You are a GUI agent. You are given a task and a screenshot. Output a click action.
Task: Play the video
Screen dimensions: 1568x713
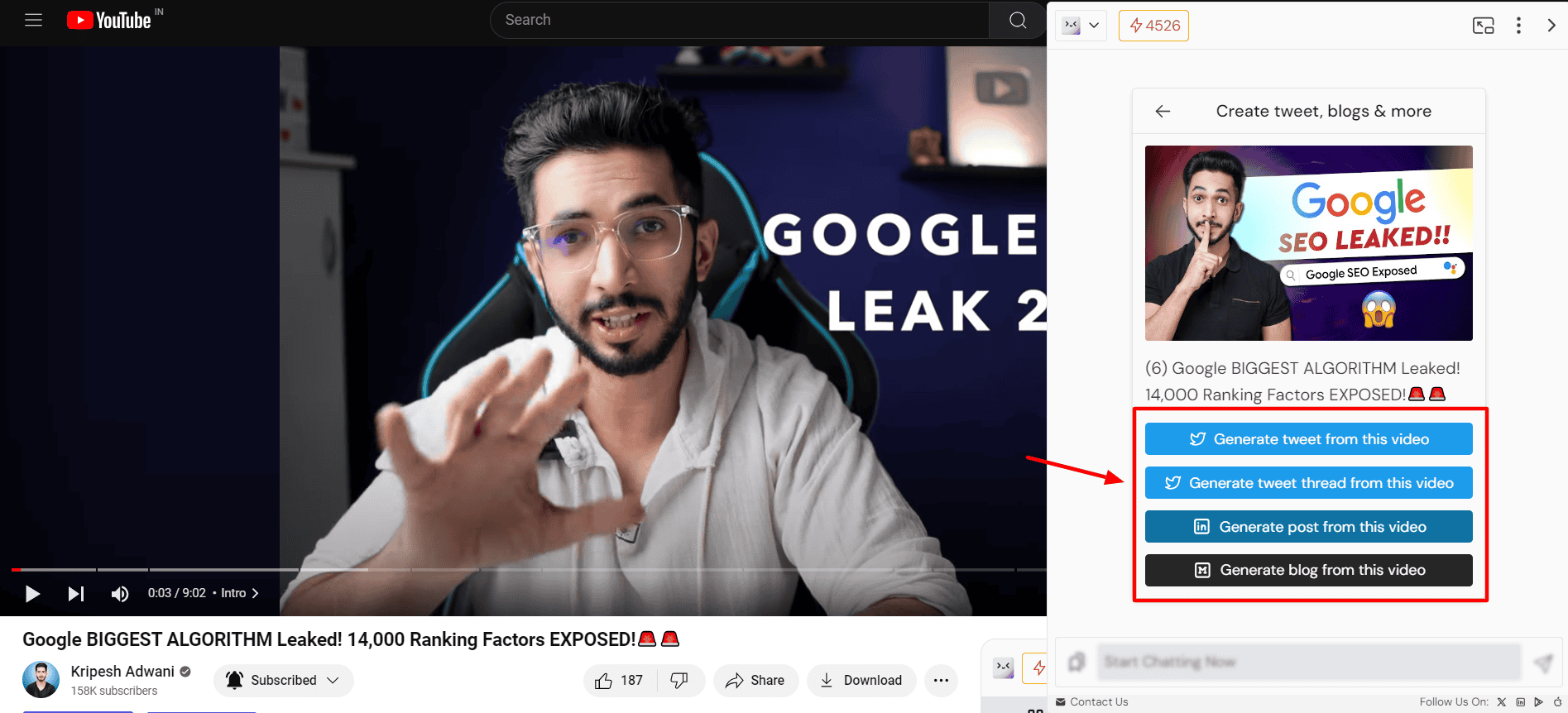[x=32, y=593]
